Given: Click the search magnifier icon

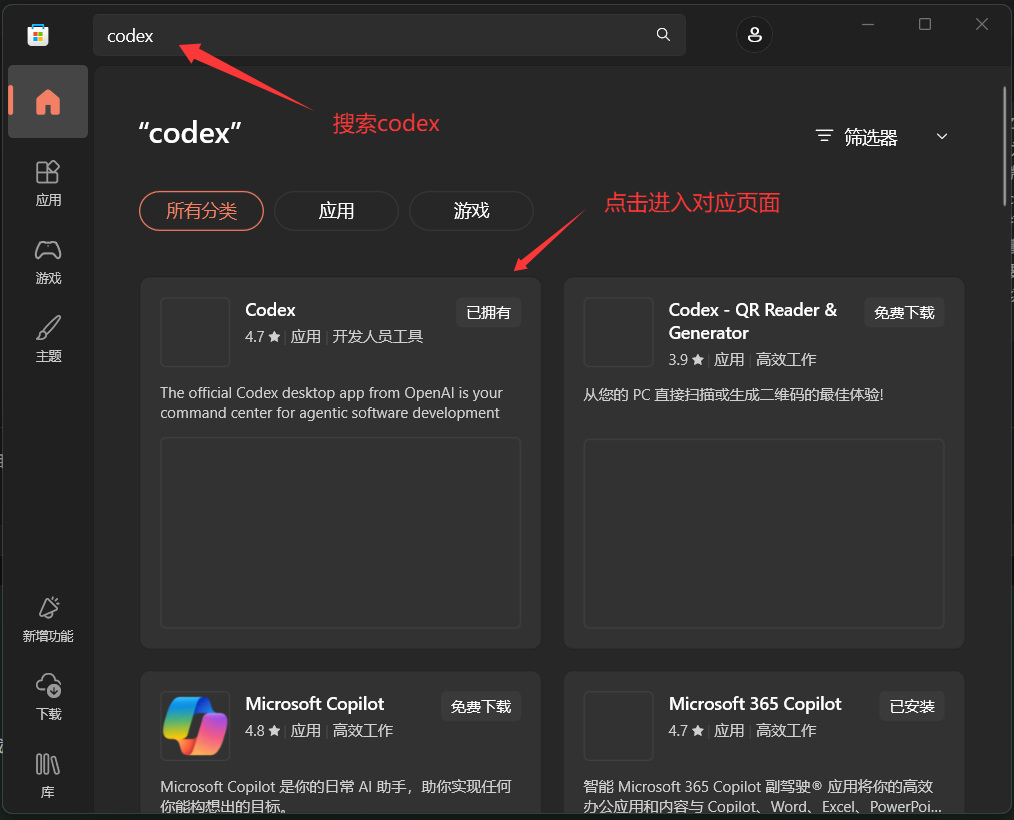Looking at the screenshot, I should 663,35.
